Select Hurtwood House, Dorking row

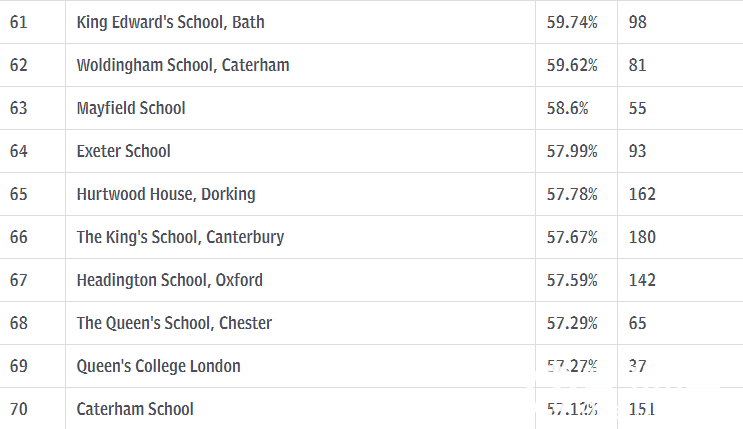[372, 194]
